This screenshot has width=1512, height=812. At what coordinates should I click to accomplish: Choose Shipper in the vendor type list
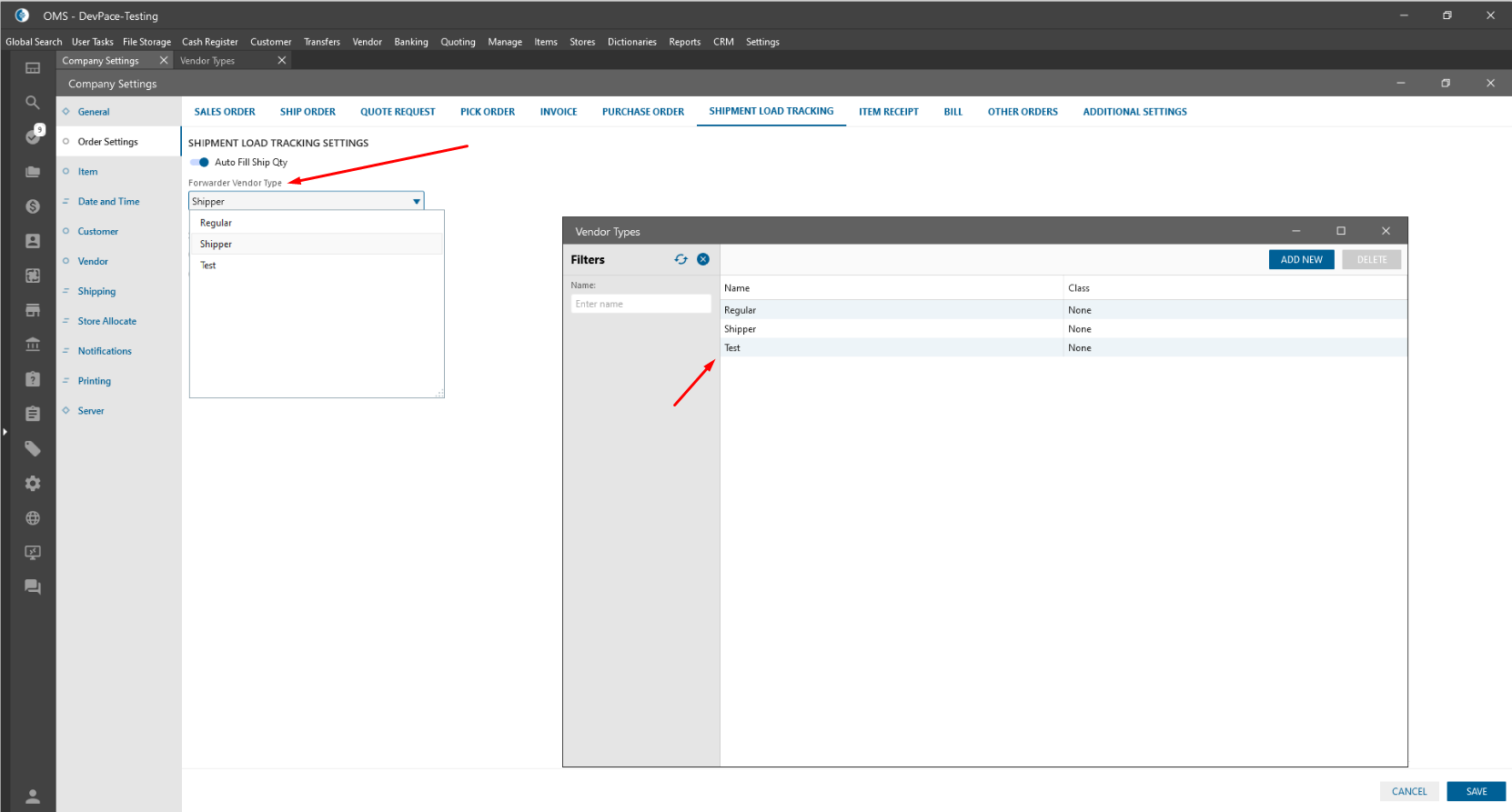pos(316,244)
